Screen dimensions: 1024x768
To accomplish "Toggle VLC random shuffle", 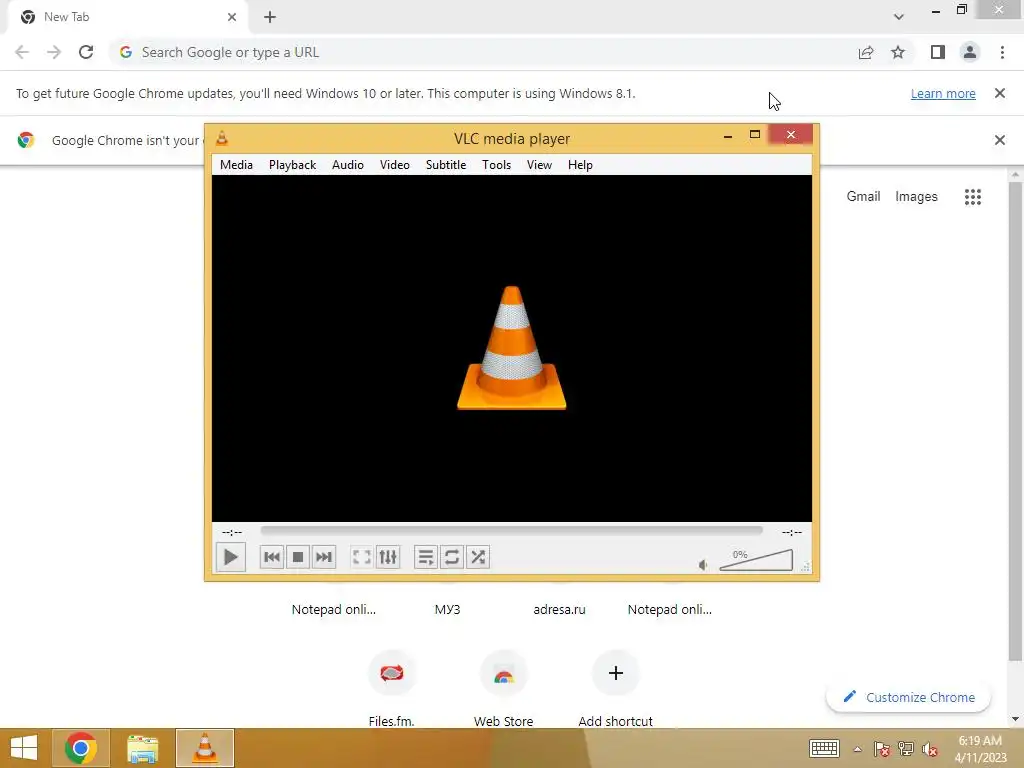I will click(x=478, y=557).
